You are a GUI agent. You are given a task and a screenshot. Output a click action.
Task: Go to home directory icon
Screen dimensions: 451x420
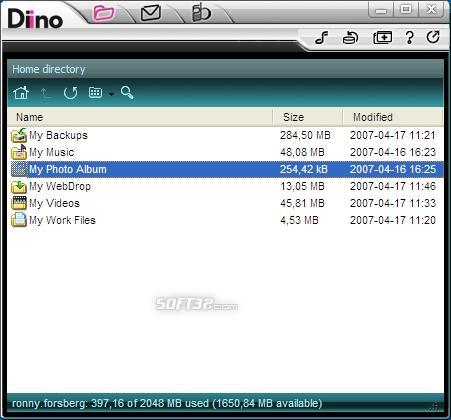point(21,92)
